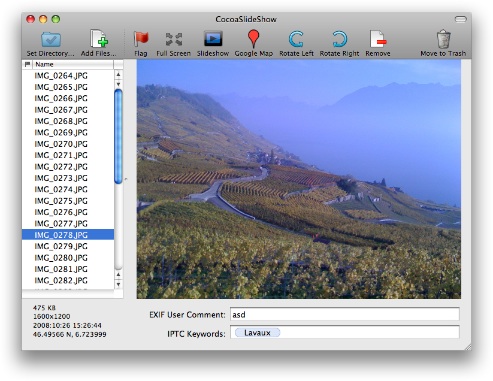The image size is (493, 381).
Task: Sort the list by the flag column header
Action: tap(27, 64)
